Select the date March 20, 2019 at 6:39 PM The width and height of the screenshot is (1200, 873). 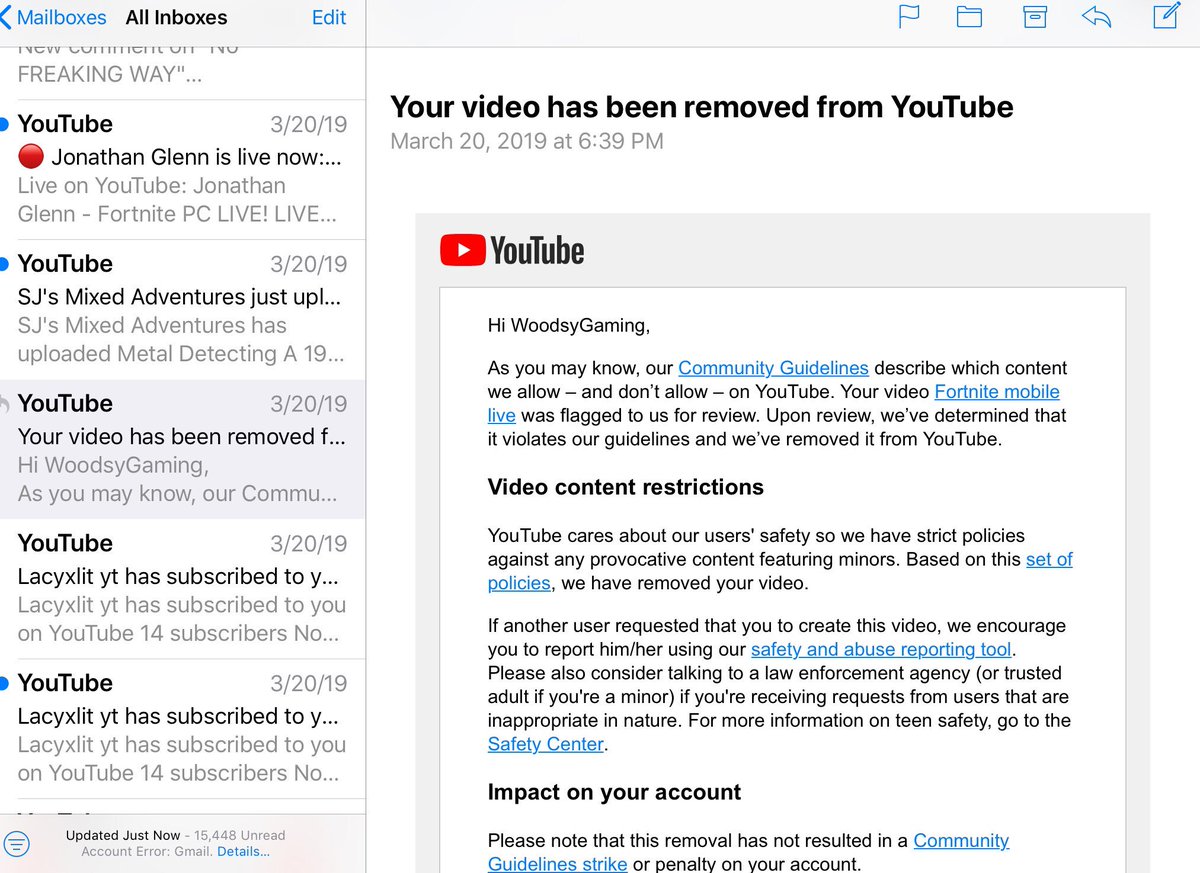[527, 141]
